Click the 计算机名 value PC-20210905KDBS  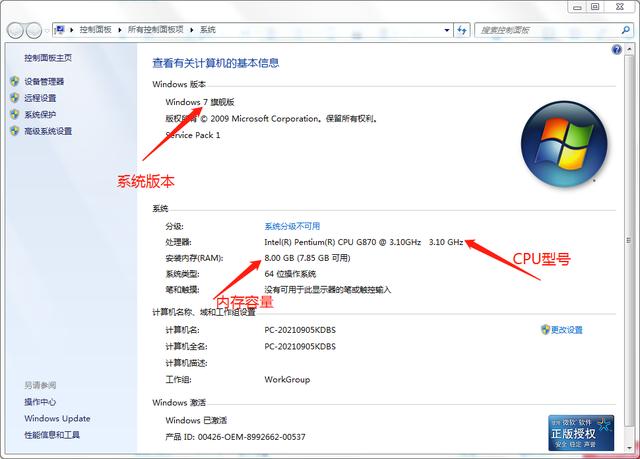[x=300, y=330]
